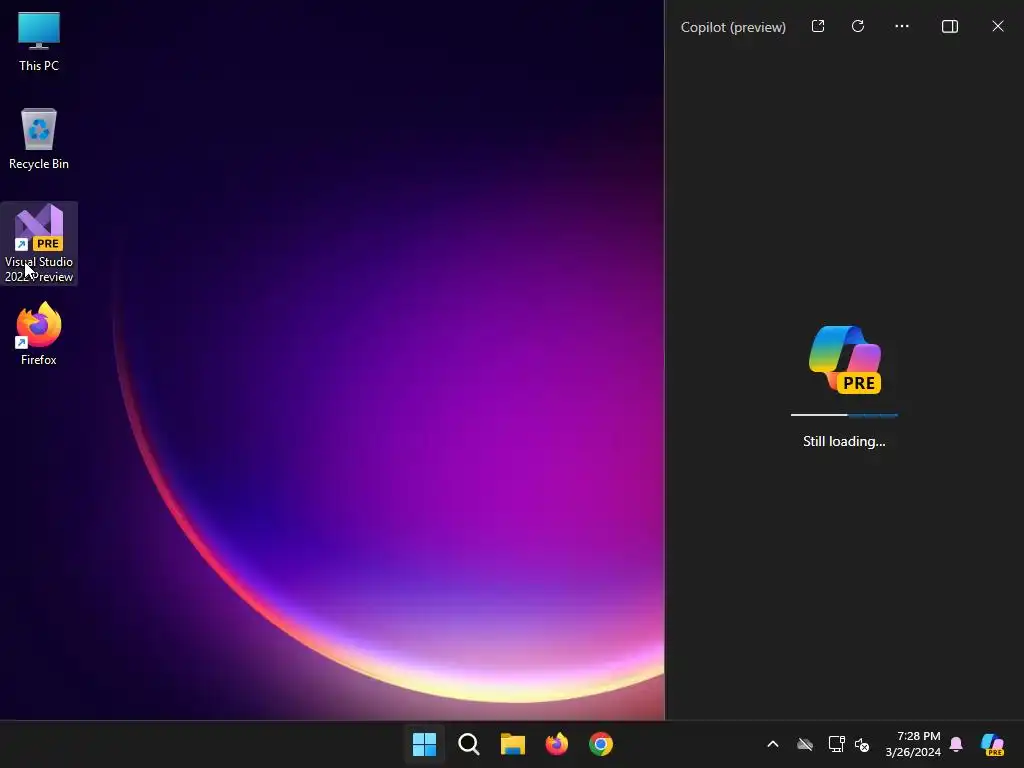Click the Copilot loading progress bar
1024x768 pixels.
coord(844,415)
